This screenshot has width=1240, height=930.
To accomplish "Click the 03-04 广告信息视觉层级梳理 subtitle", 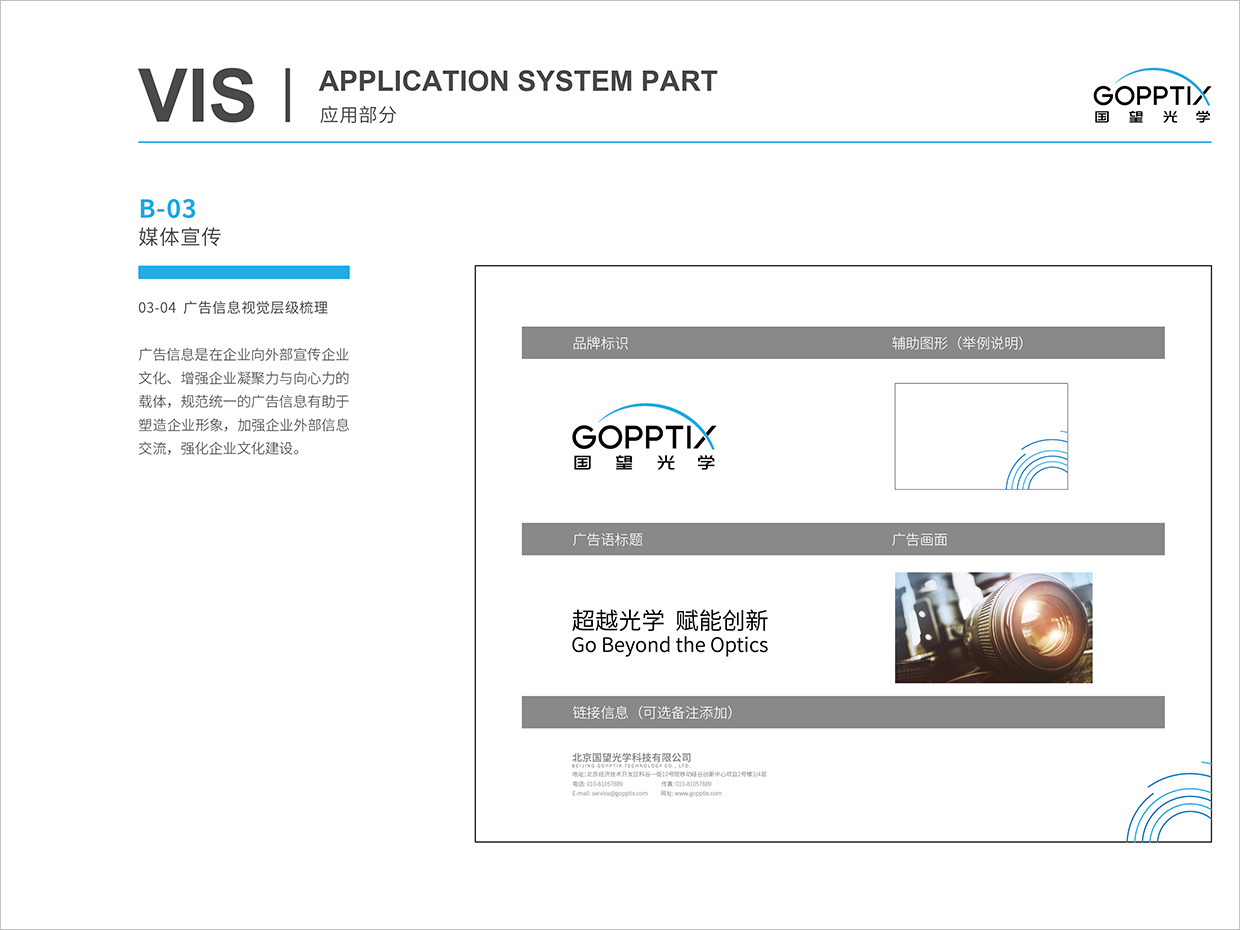I will pyautogui.click(x=233, y=308).
